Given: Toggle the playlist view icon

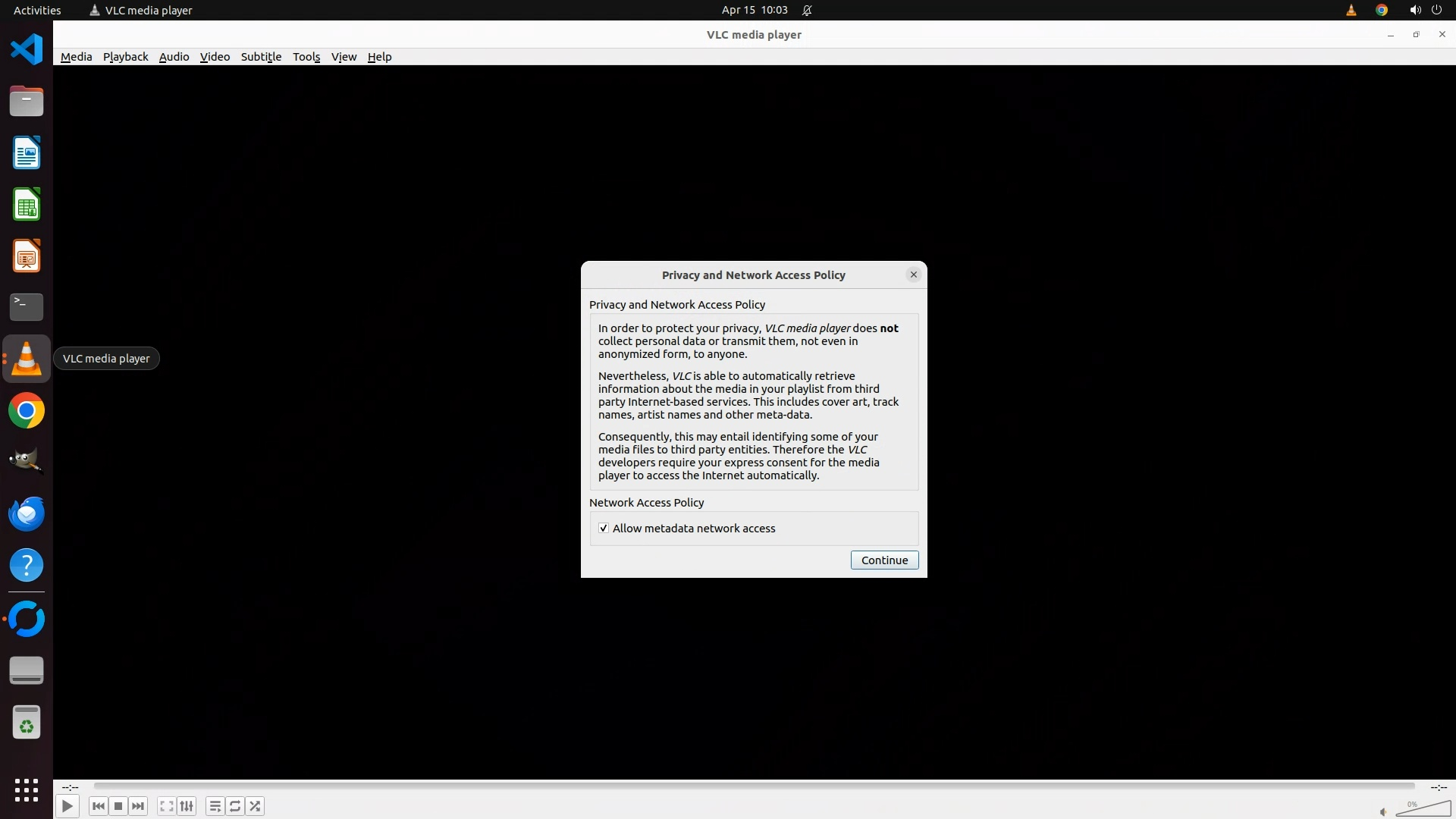Looking at the screenshot, I should (215, 806).
